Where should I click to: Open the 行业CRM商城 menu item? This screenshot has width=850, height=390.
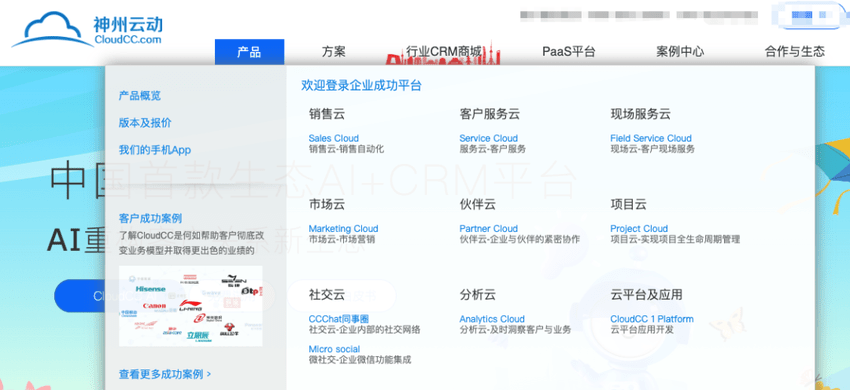coord(443,52)
